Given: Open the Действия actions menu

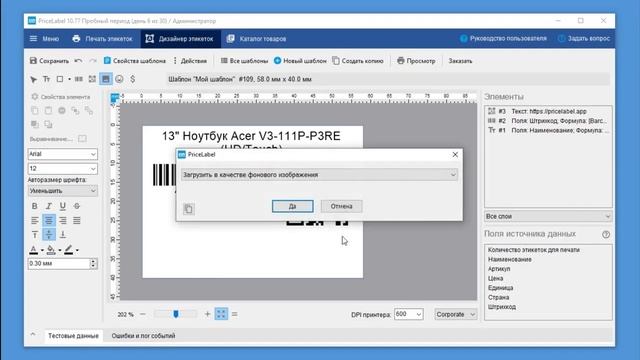Looking at the screenshot, I should coord(190,61).
